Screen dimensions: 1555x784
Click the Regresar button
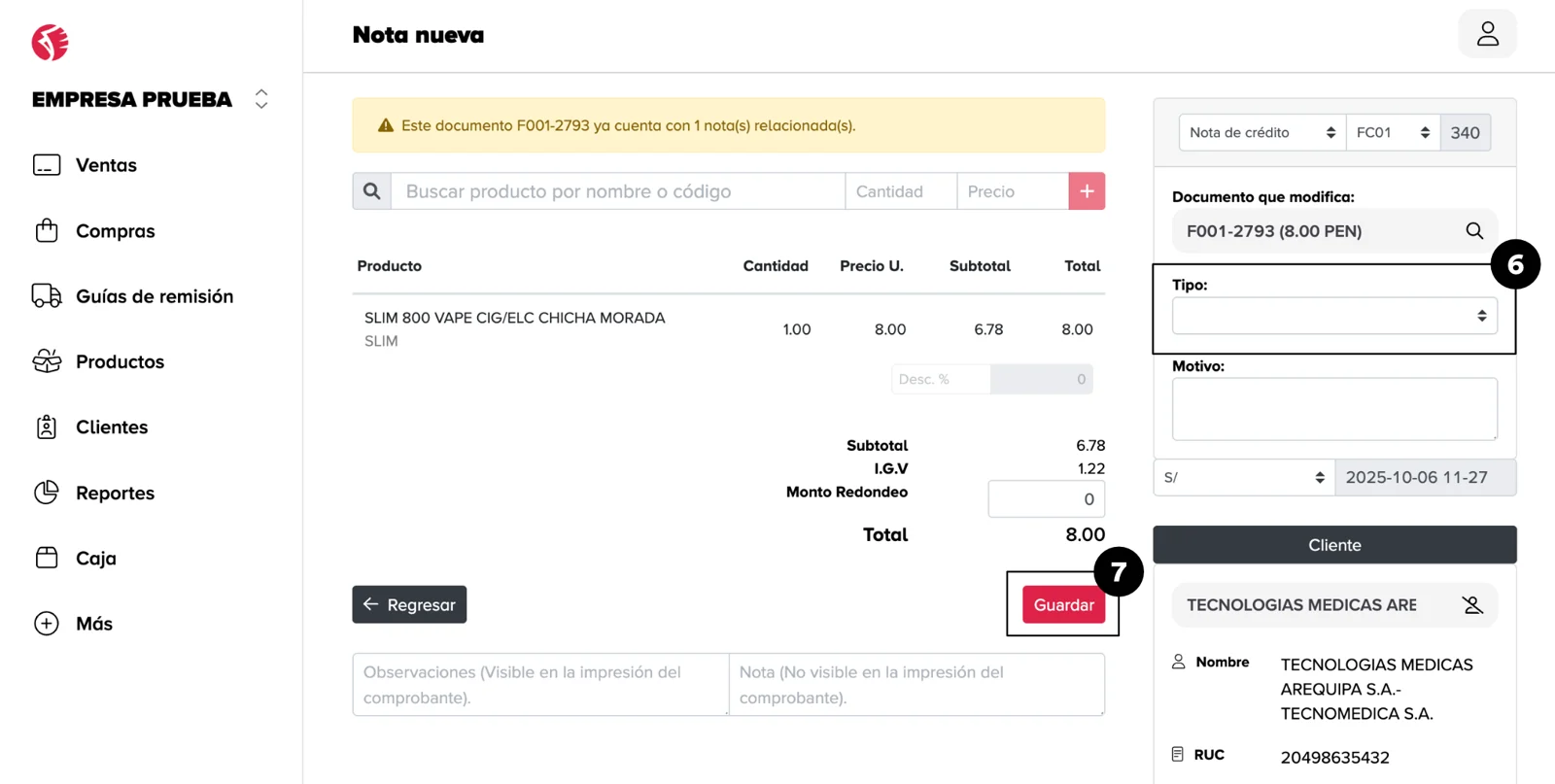coord(409,605)
